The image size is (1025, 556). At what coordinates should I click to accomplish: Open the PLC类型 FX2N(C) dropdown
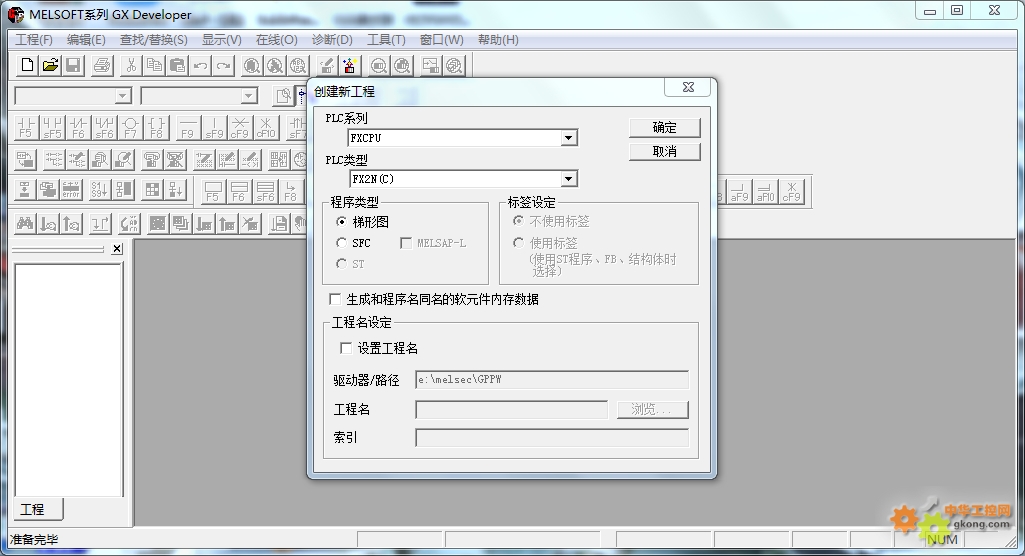click(568, 179)
